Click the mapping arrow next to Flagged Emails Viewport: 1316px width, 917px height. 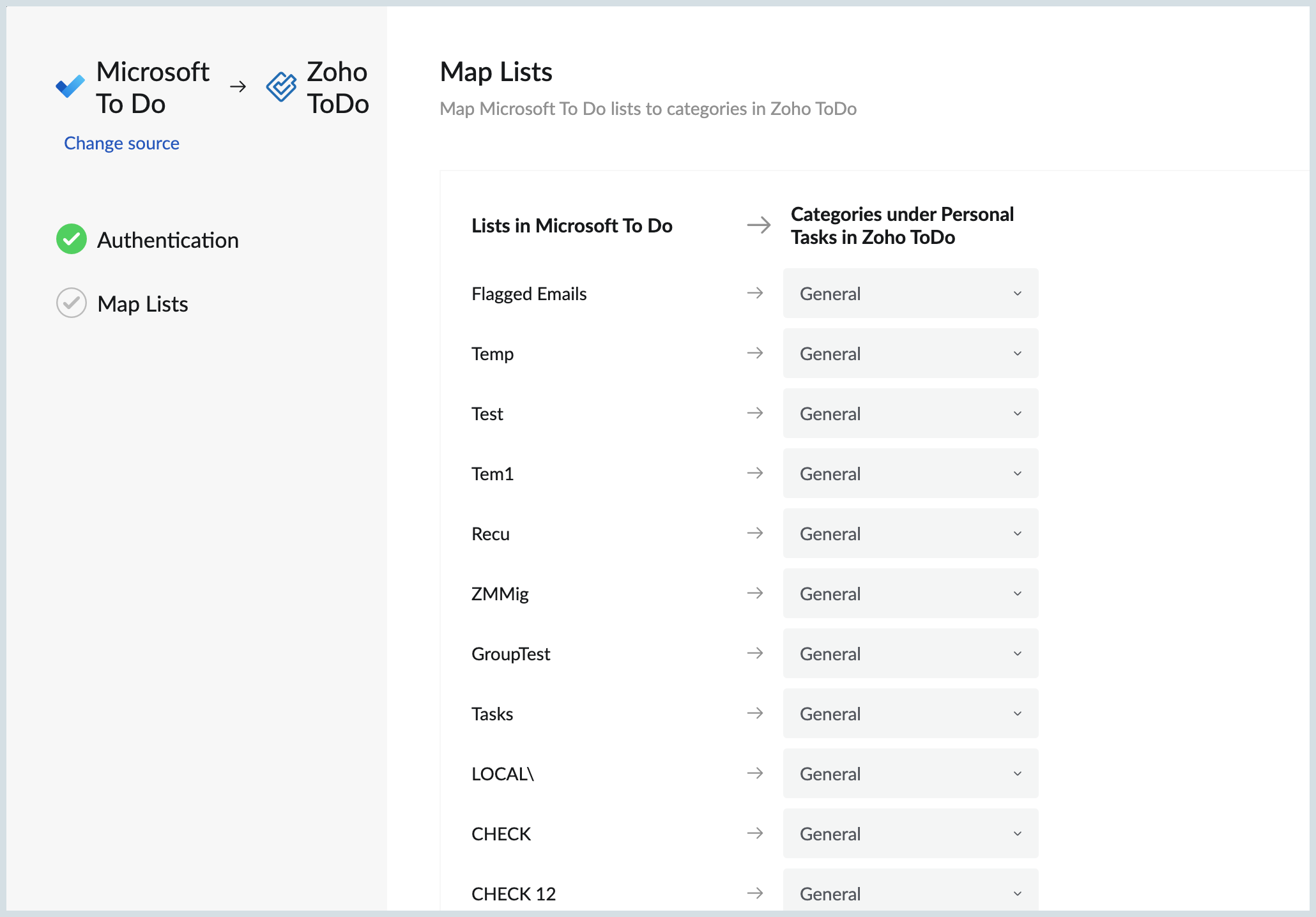pos(755,293)
